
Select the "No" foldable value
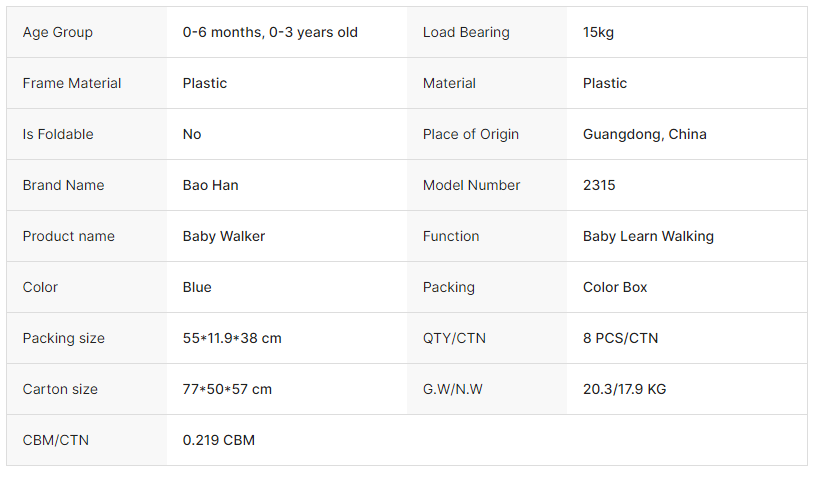[x=192, y=134]
